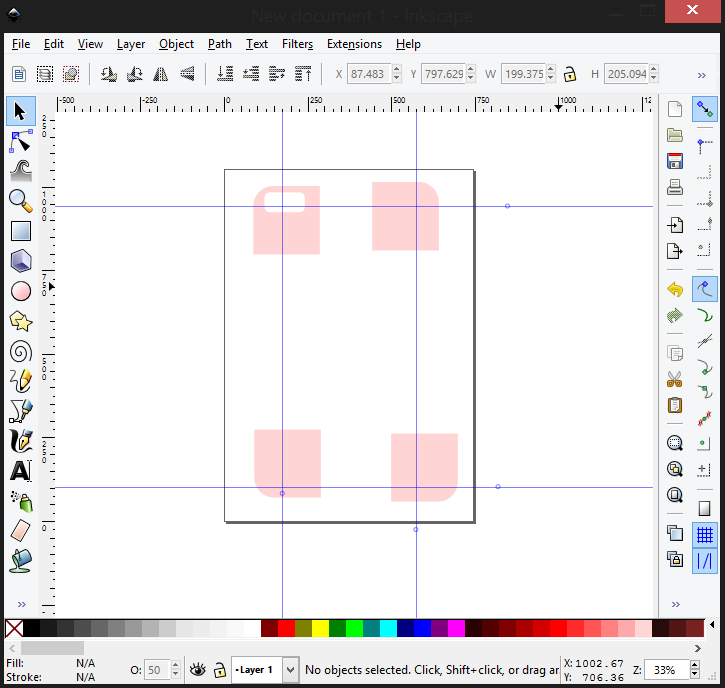Viewport: 725px width, 688px height.
Task: Select the Node edit tool
Action: click(x=20, y=141)
